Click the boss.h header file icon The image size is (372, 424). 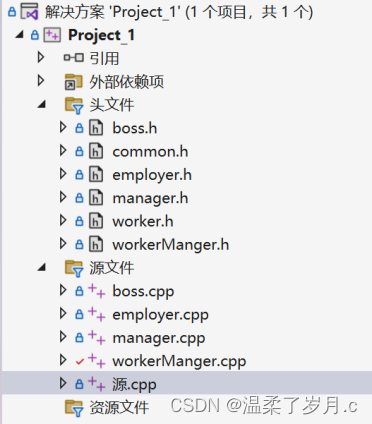pyautogui.click(x=96, y=128)
